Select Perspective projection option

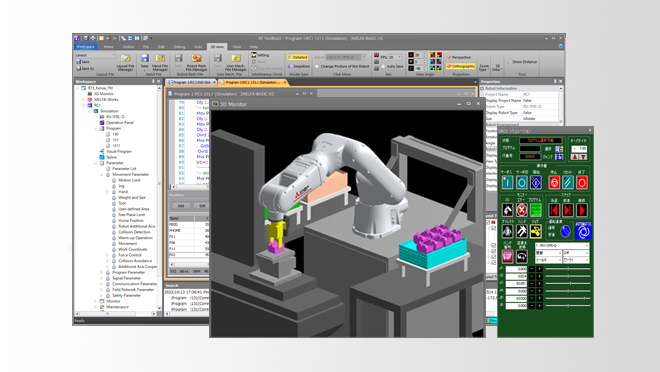point(459,57)
